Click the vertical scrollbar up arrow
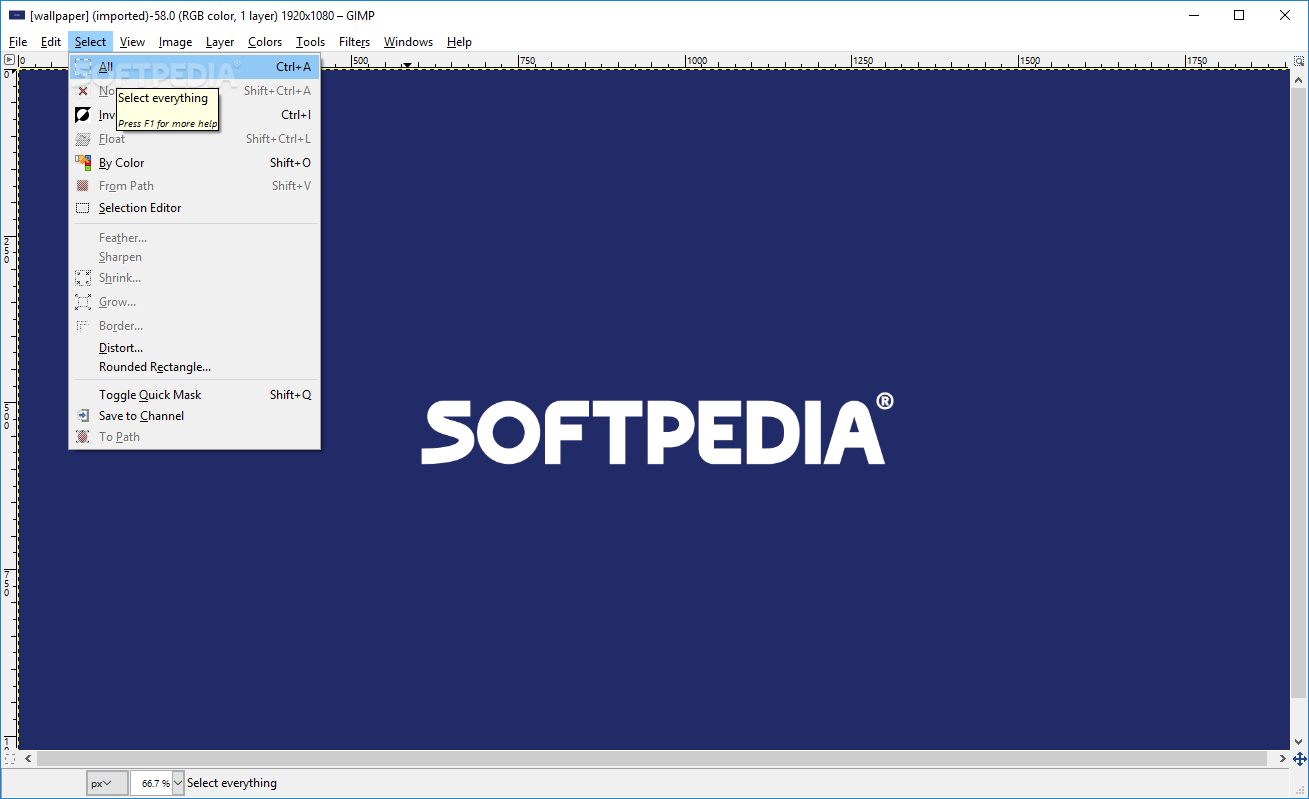 [x=1300, y=77]
